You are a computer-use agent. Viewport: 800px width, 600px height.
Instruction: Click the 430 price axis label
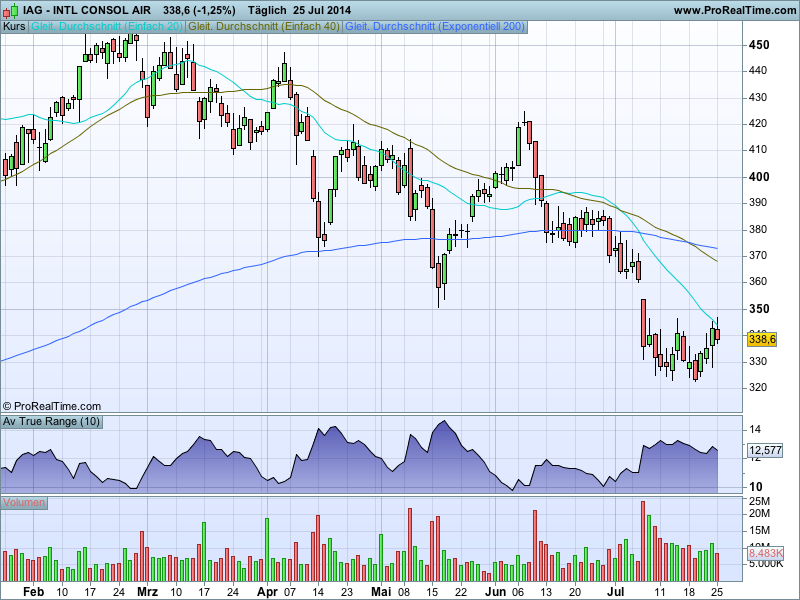tap(758, 97)
